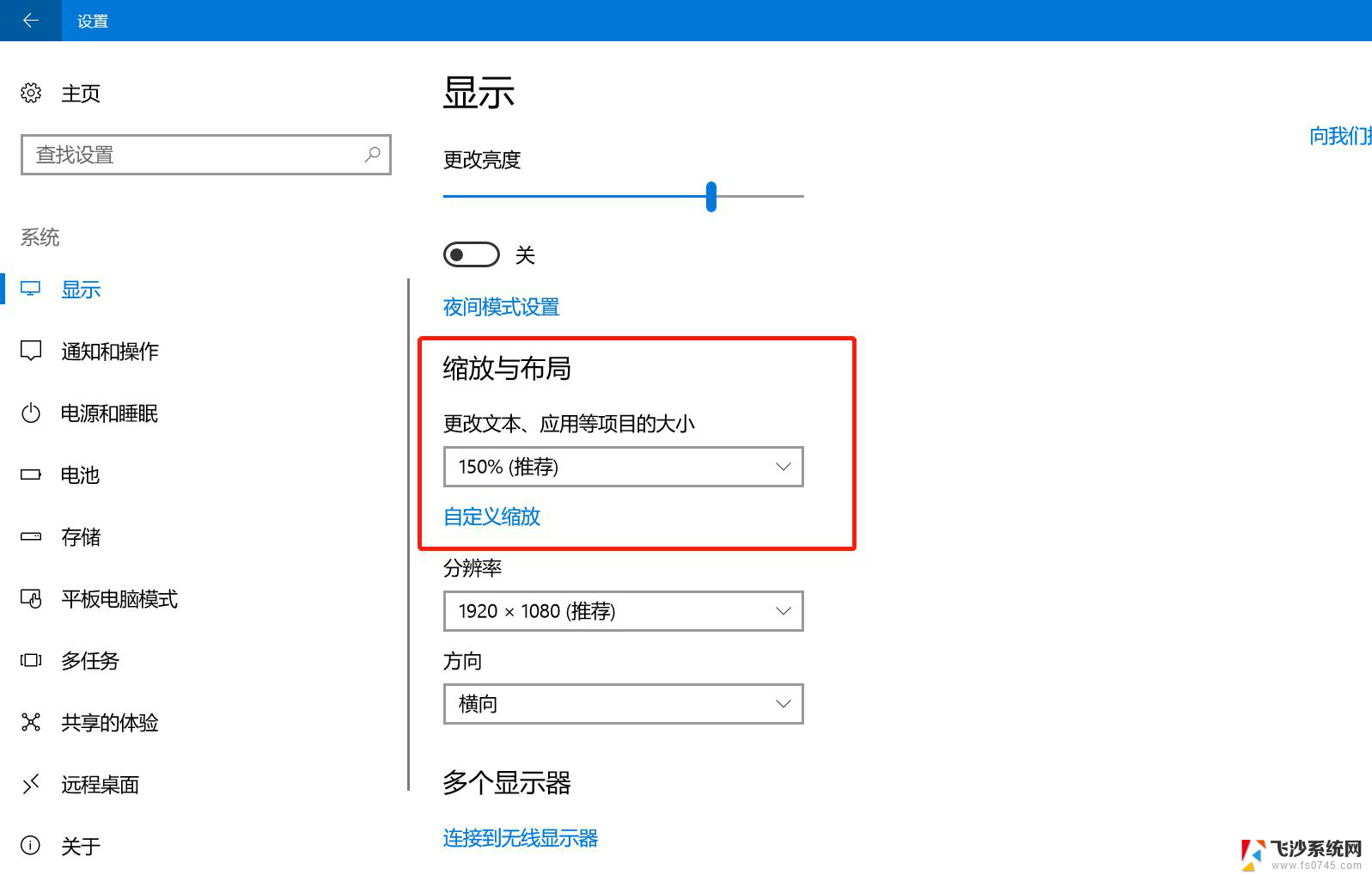Toggle the night light switch
1372x875 pixels.
click(x=472, y=254)
